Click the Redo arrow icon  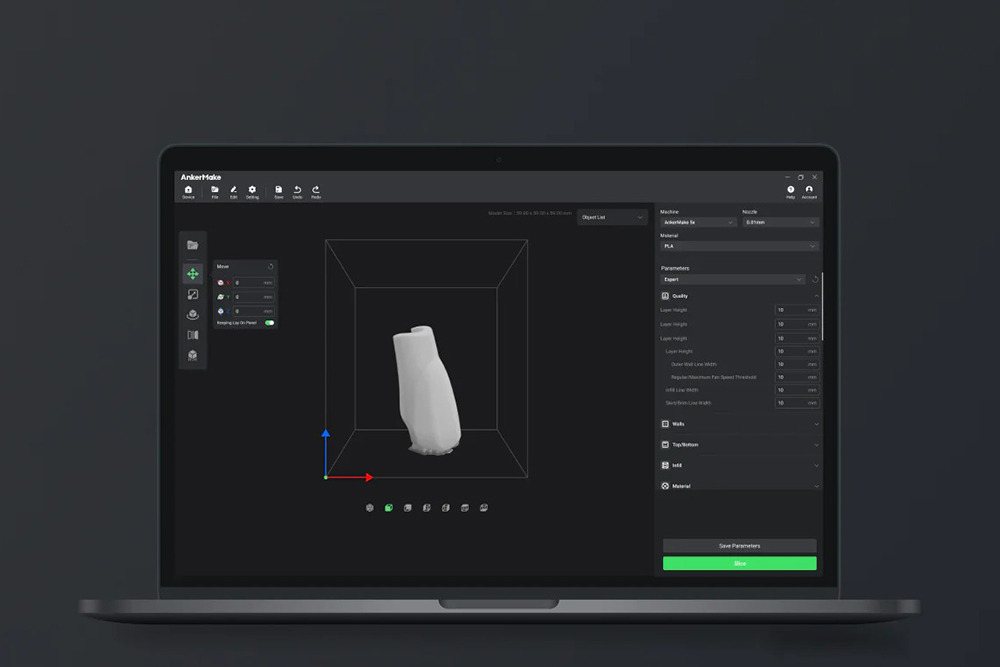pyautogui.click(x=316, y=190)
